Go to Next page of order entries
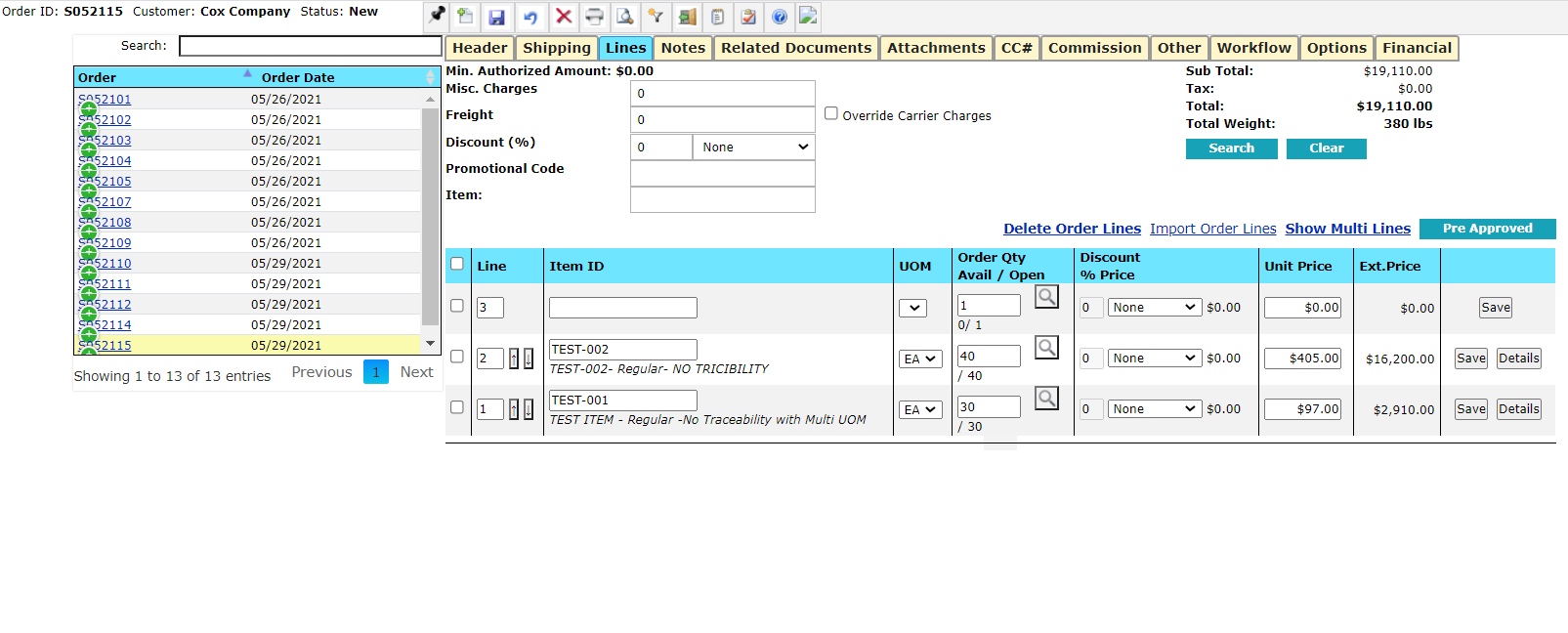Image resolution: width=1568 pixels, height=633 pixels. [416, 372]
